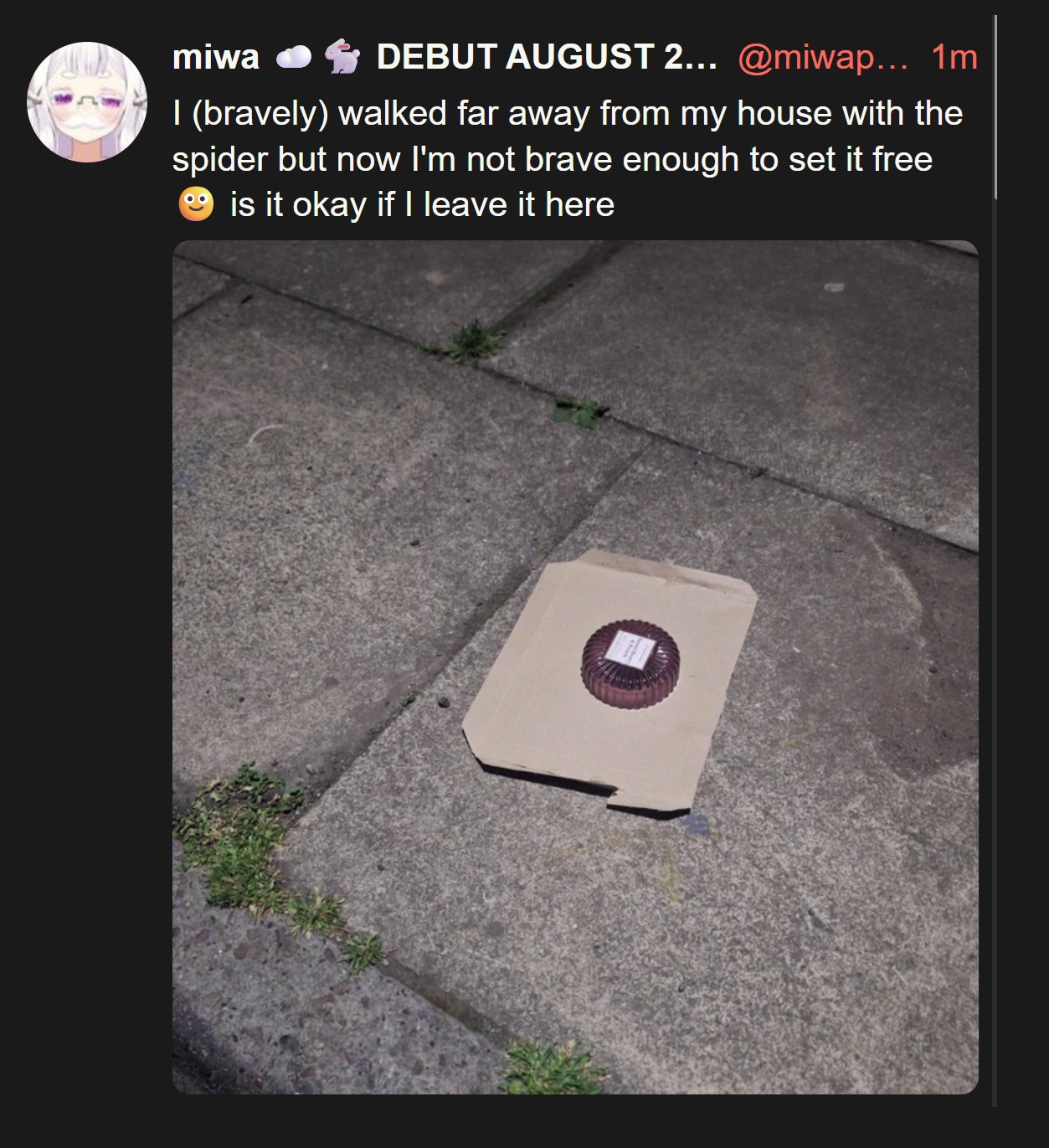The height and width of the screenshot is (1148, 1049).
Task: Open miwa's profile avatar picture
Action: (87, 102)
